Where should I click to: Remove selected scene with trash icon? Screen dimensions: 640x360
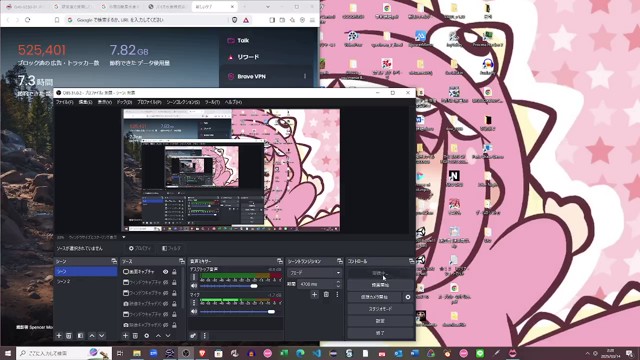pos(69,336)
